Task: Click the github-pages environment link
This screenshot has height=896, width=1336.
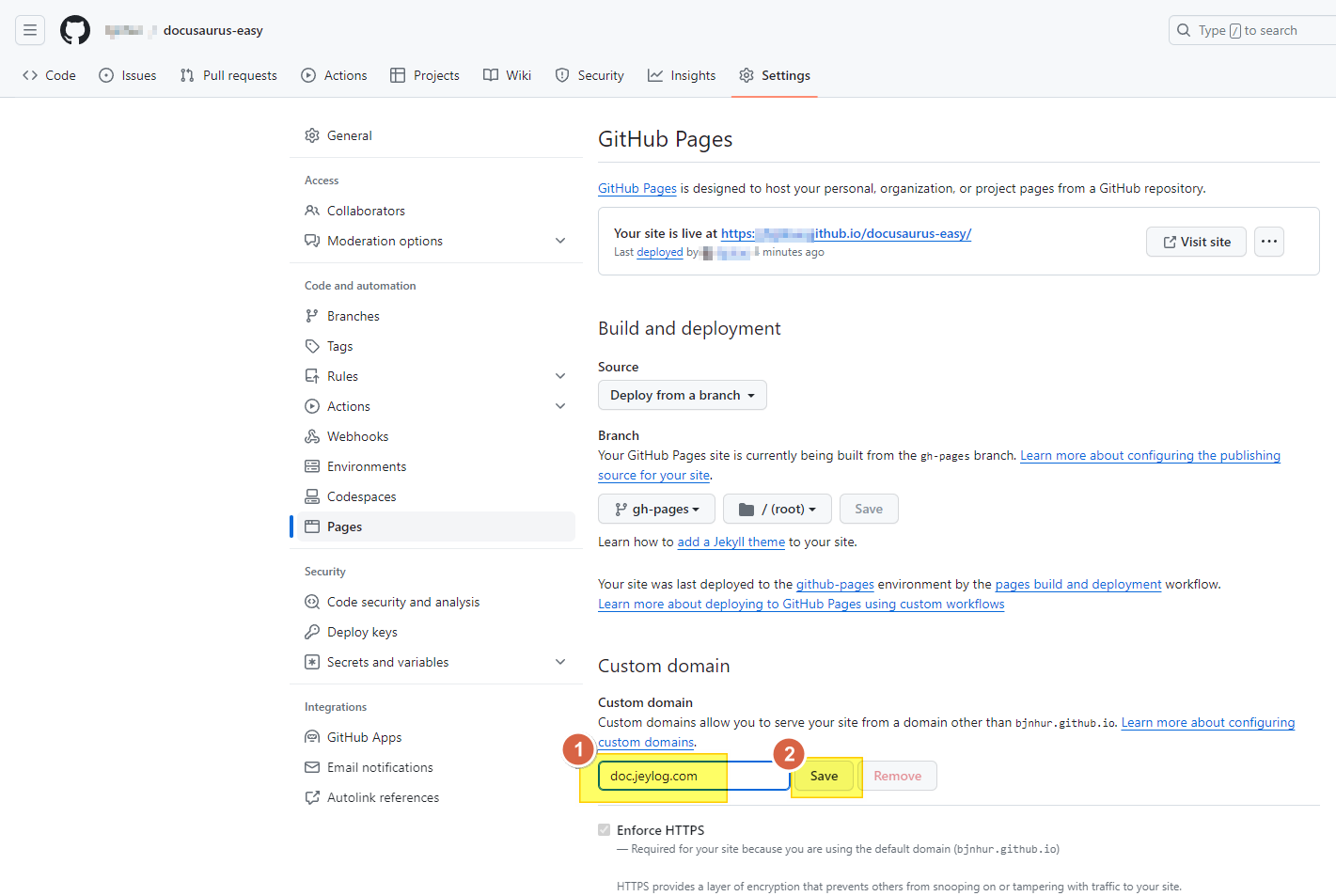Action: pos(835,584)
